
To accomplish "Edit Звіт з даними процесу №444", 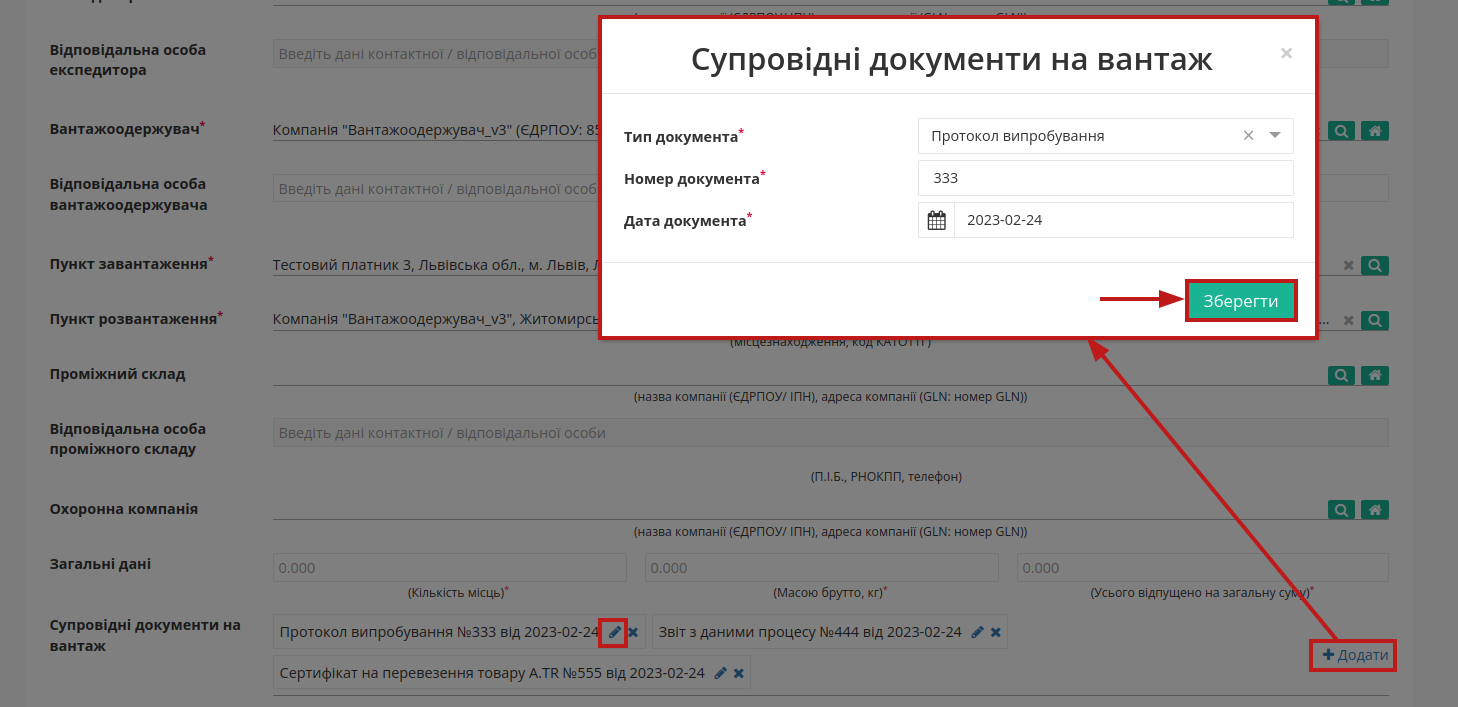I will coord(977,632).
